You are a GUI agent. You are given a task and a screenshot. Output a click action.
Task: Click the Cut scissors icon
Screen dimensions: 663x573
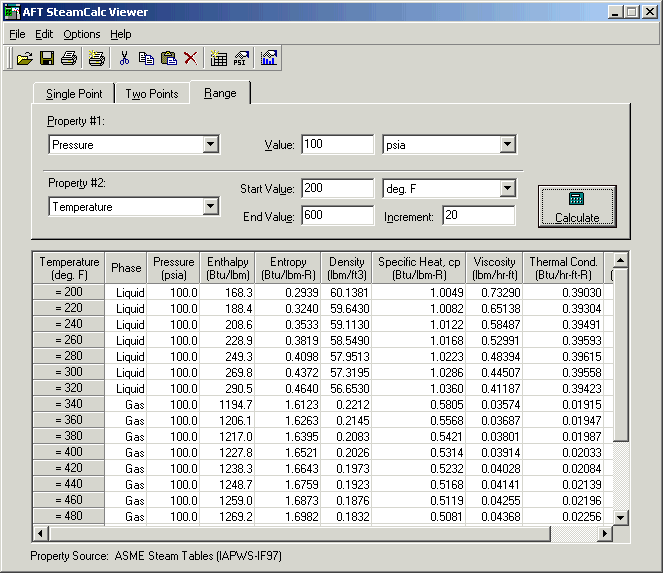coord(125,58)
